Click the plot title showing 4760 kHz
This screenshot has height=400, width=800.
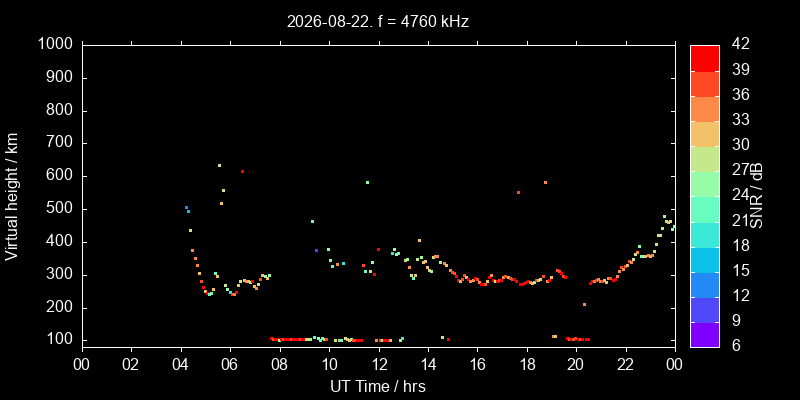click(378, 22)
